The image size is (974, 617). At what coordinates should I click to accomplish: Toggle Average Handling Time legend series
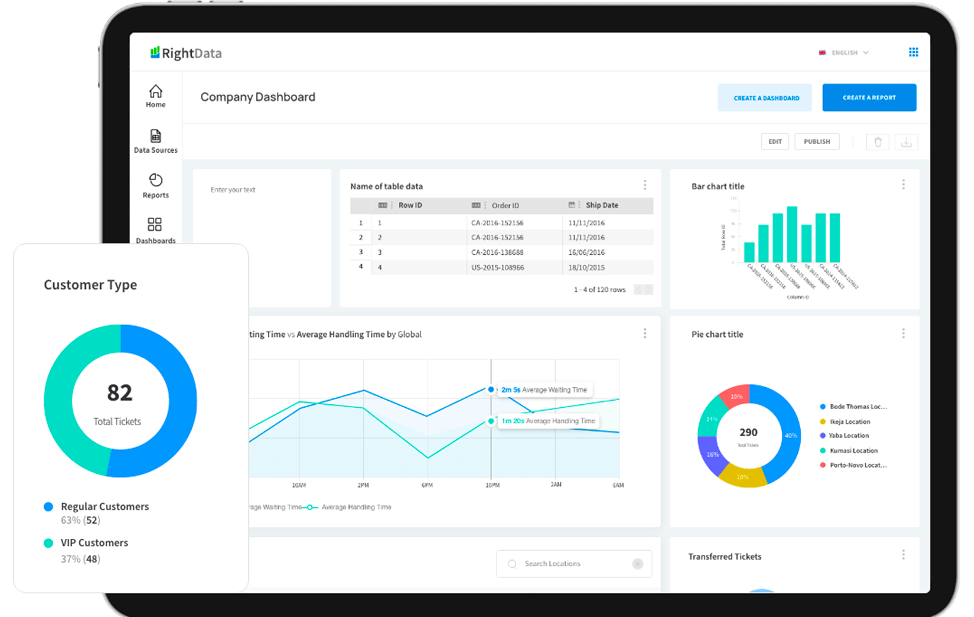(348, 507)
